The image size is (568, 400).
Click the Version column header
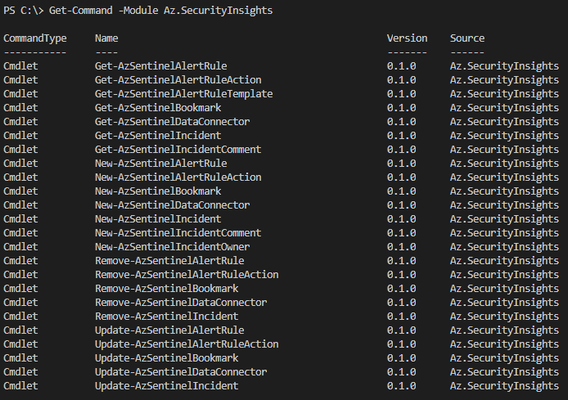407,38
